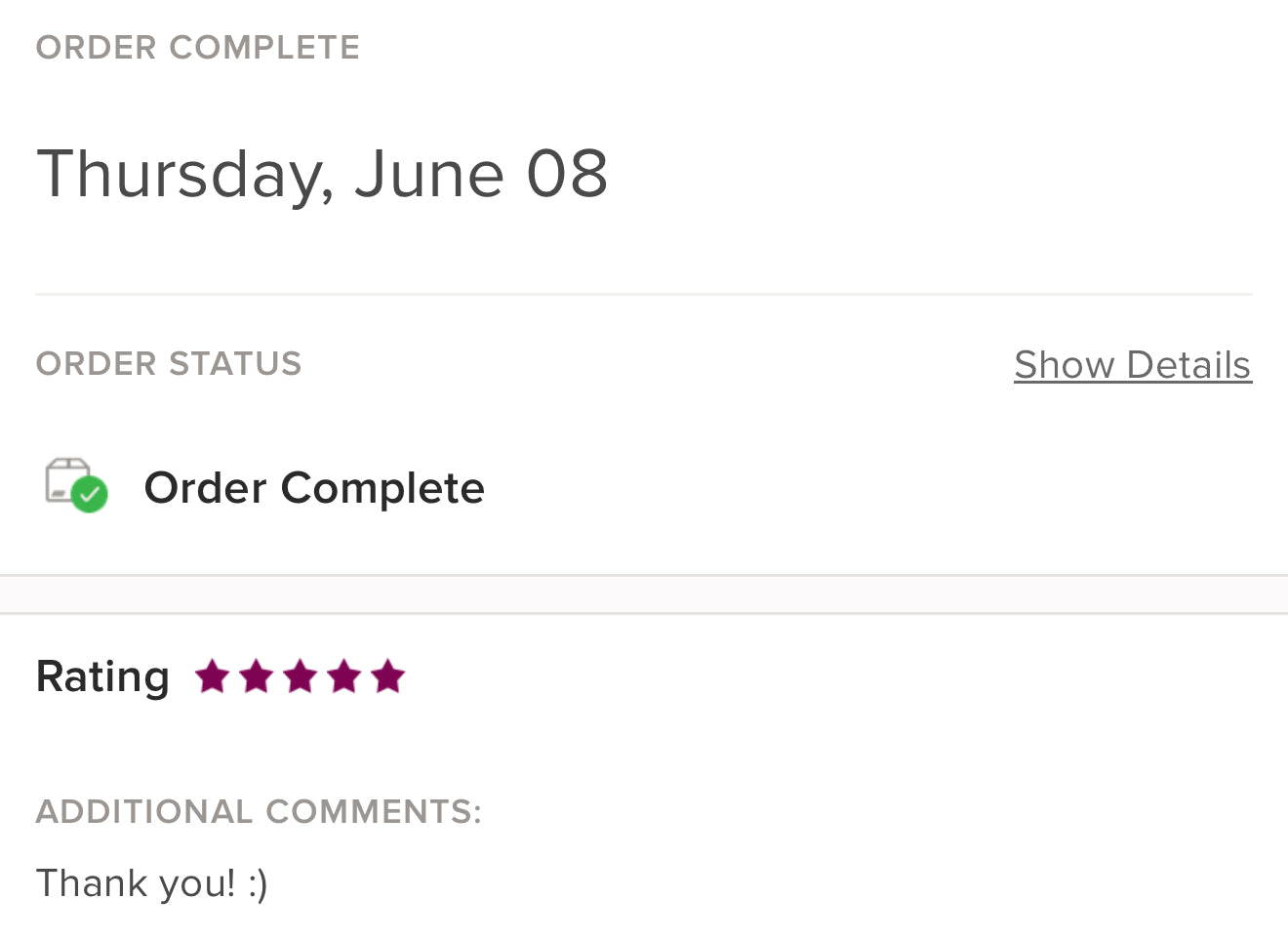Open the Show Details link
This screenshot has height=940, width=1288.
1133,365
